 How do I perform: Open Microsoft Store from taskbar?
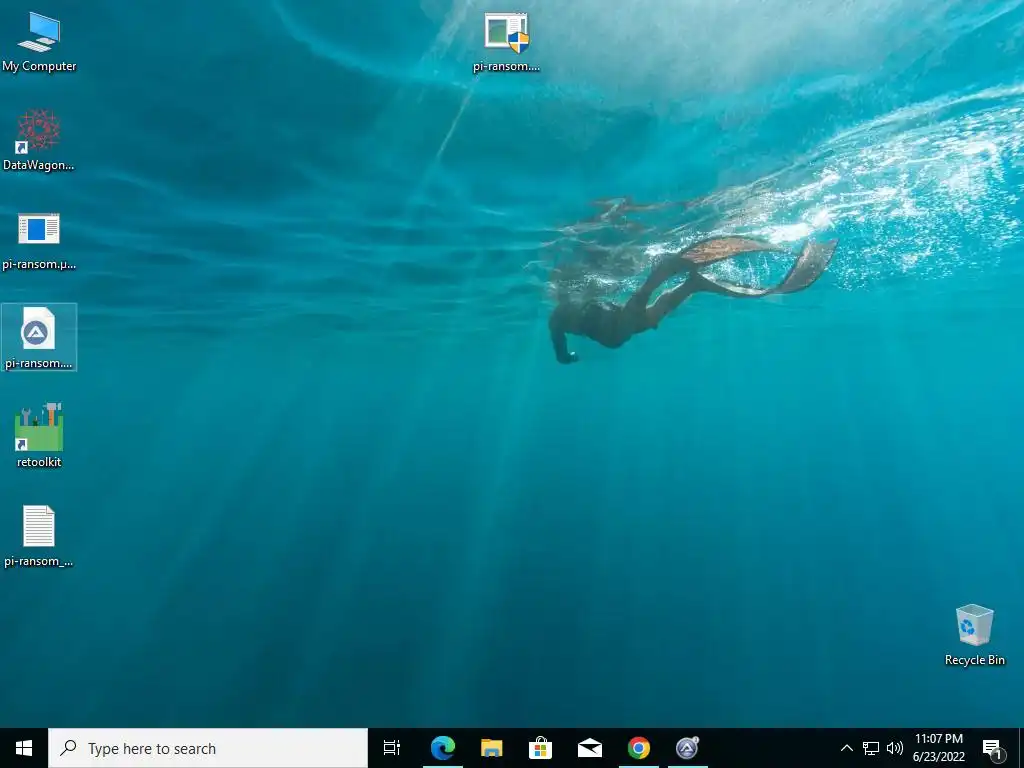click(x=540, y=748)
